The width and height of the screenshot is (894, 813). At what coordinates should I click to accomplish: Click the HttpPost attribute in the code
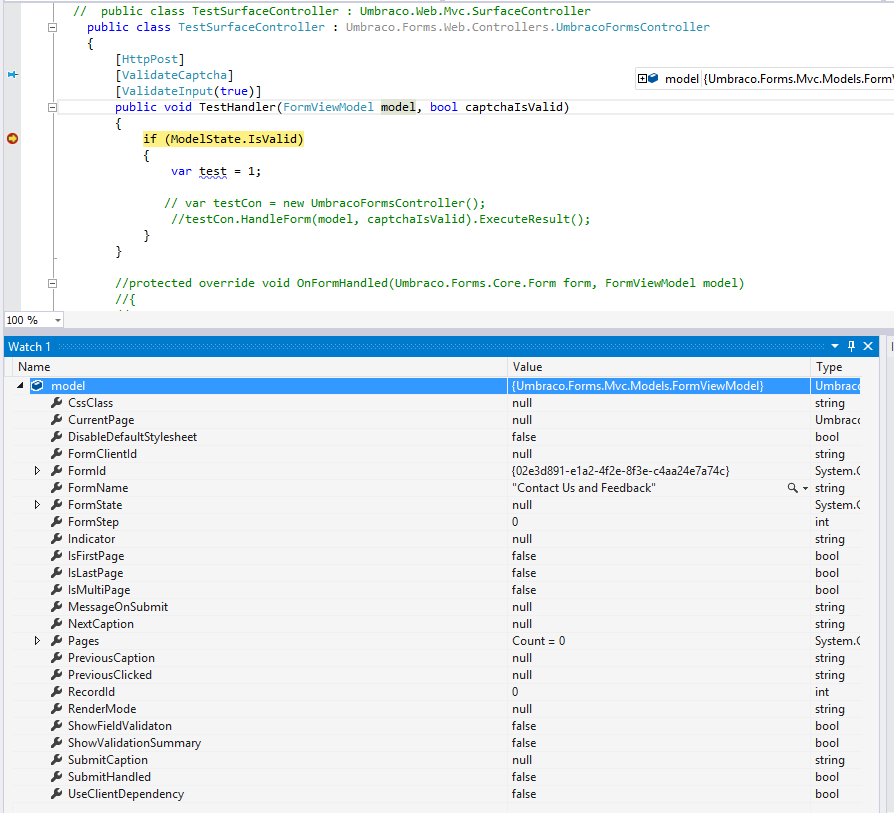[149, 59]
